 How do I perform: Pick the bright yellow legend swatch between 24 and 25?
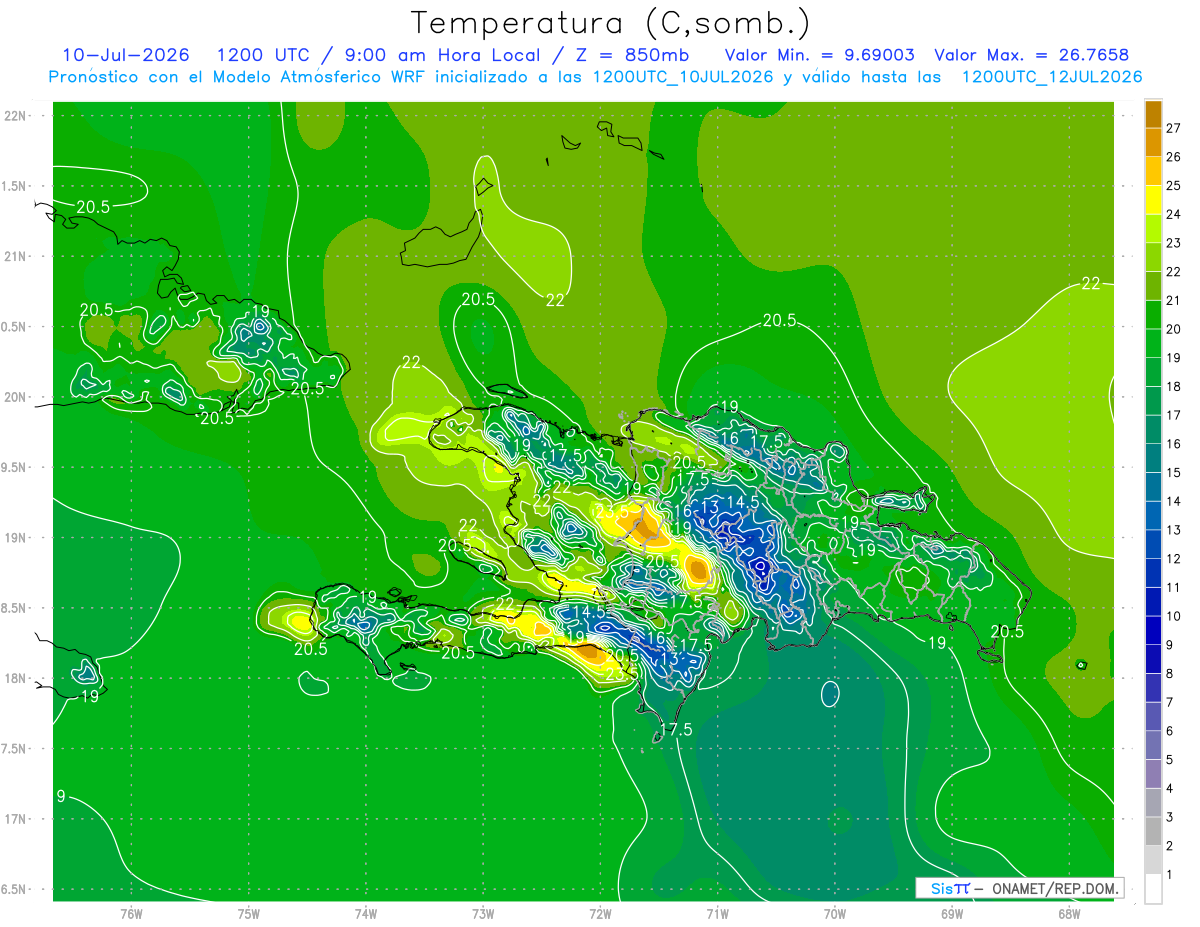(x=1153, y=200)
